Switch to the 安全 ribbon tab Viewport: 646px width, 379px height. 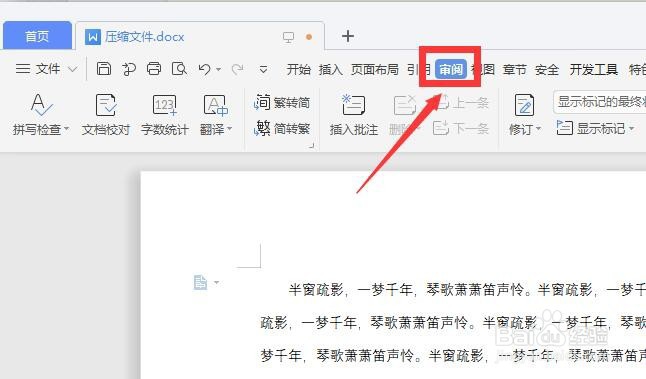[x=547, y=69]
